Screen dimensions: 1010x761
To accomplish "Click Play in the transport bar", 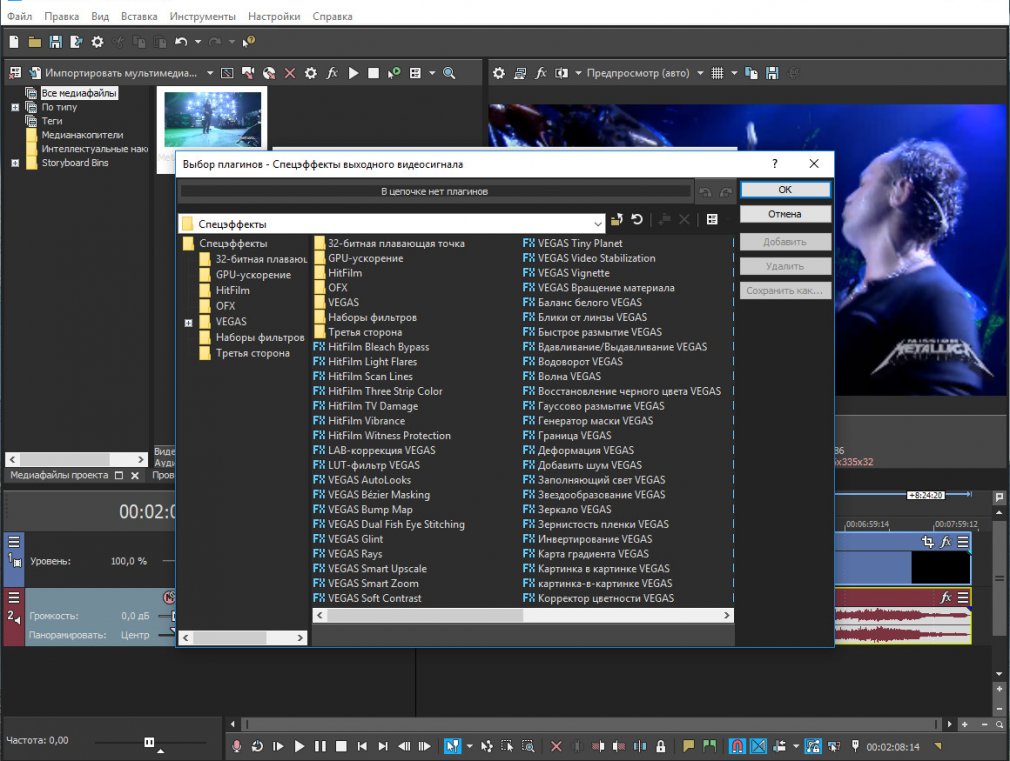I will pos(299,746).
